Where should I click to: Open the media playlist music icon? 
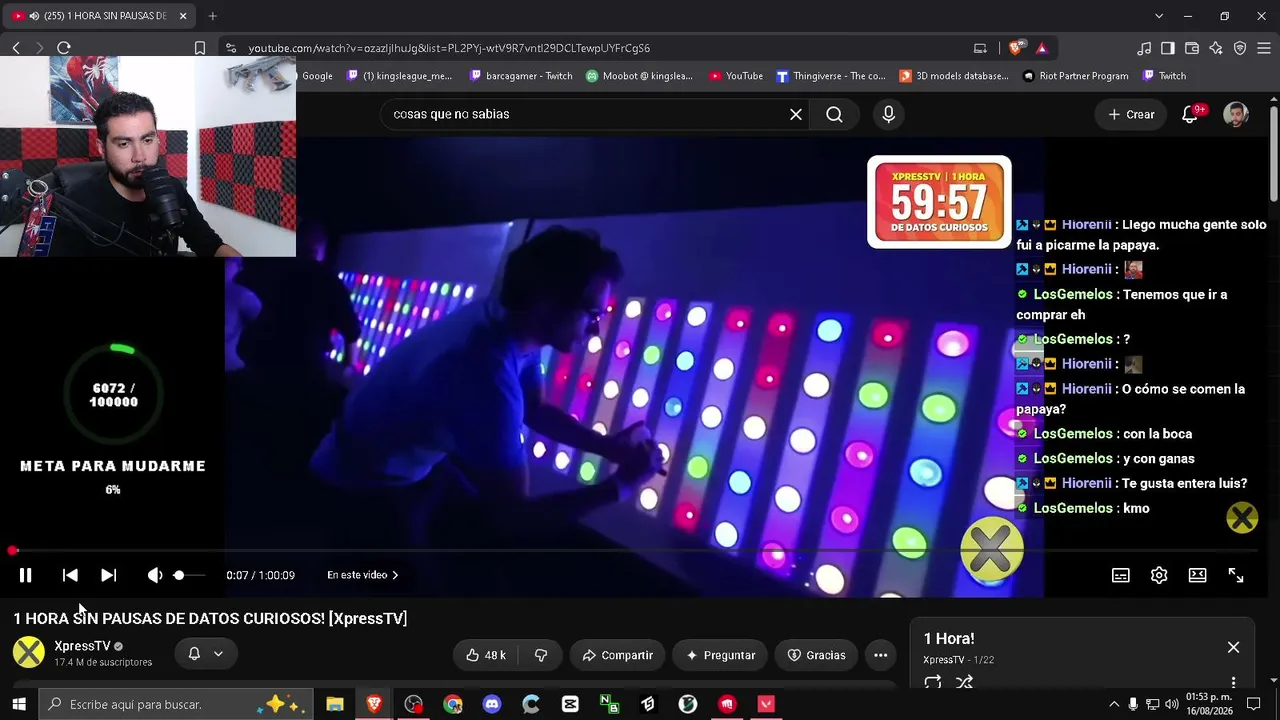1144,48
